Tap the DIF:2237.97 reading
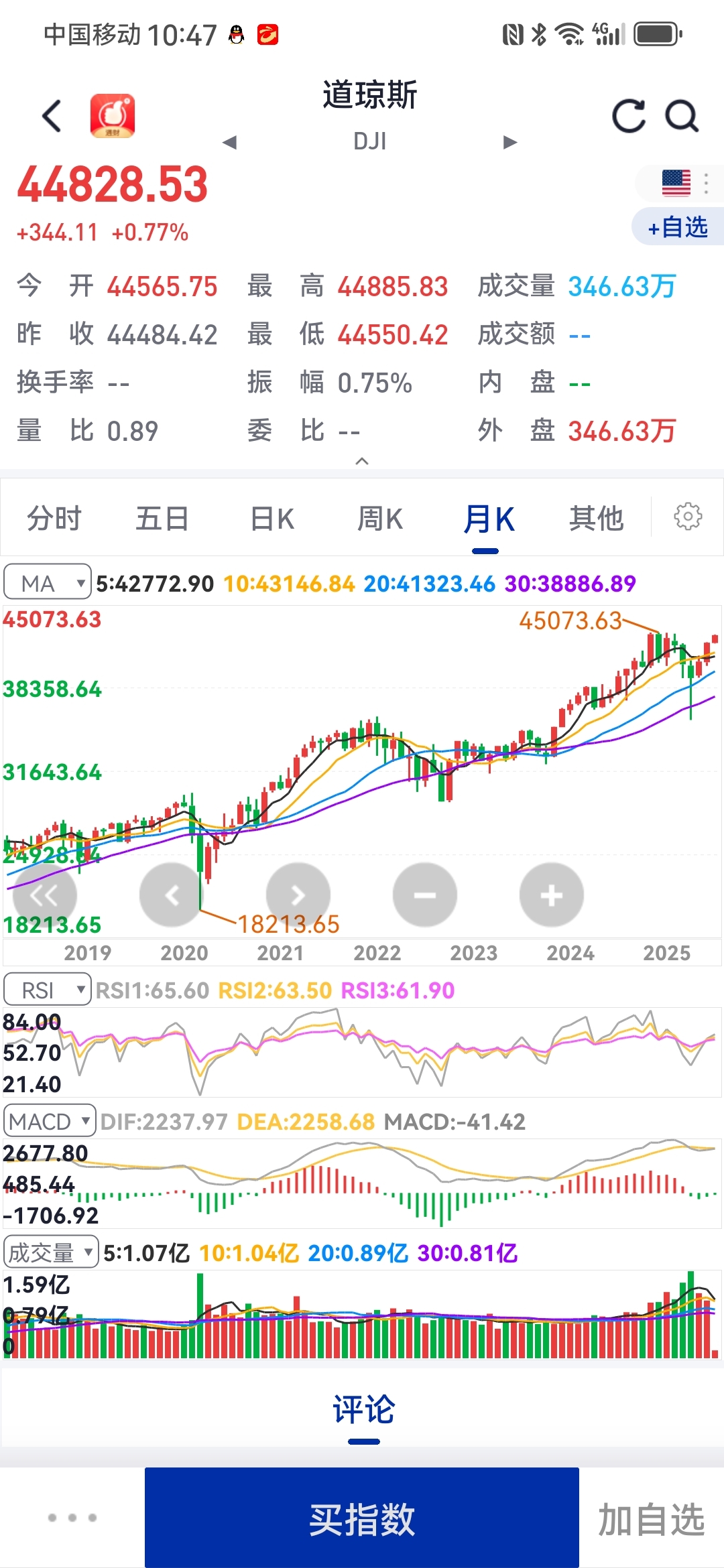 [x=164, y=1121]
